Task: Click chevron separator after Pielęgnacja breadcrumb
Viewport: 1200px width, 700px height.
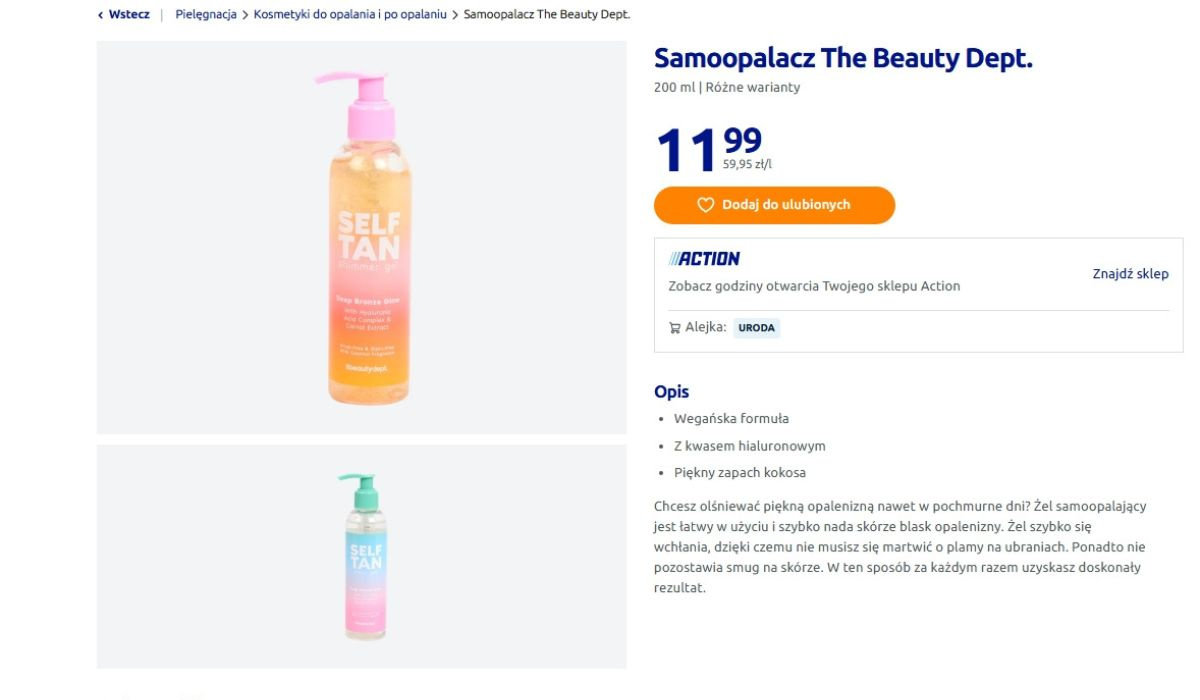Action: (245, 15)
